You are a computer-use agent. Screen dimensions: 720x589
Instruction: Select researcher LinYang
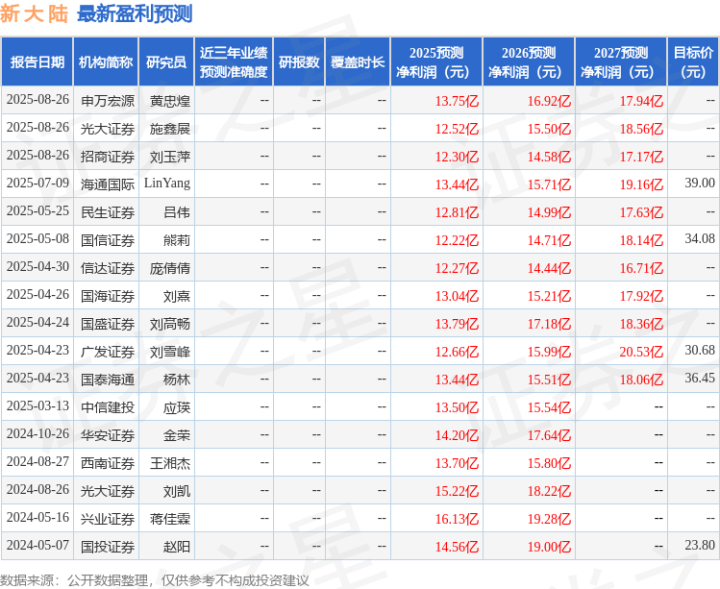[x=167, y=183]
